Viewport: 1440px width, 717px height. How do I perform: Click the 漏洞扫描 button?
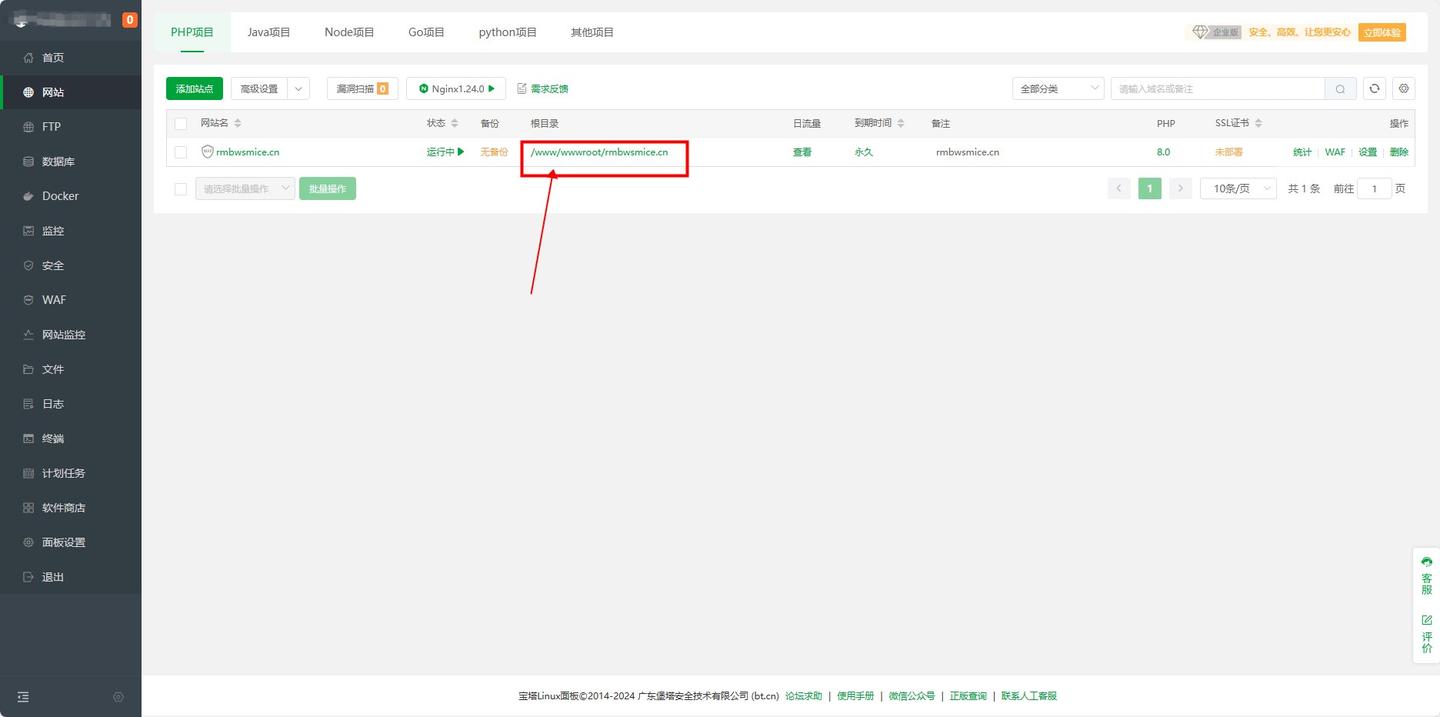pyautogui.click(x=363, y=89)
